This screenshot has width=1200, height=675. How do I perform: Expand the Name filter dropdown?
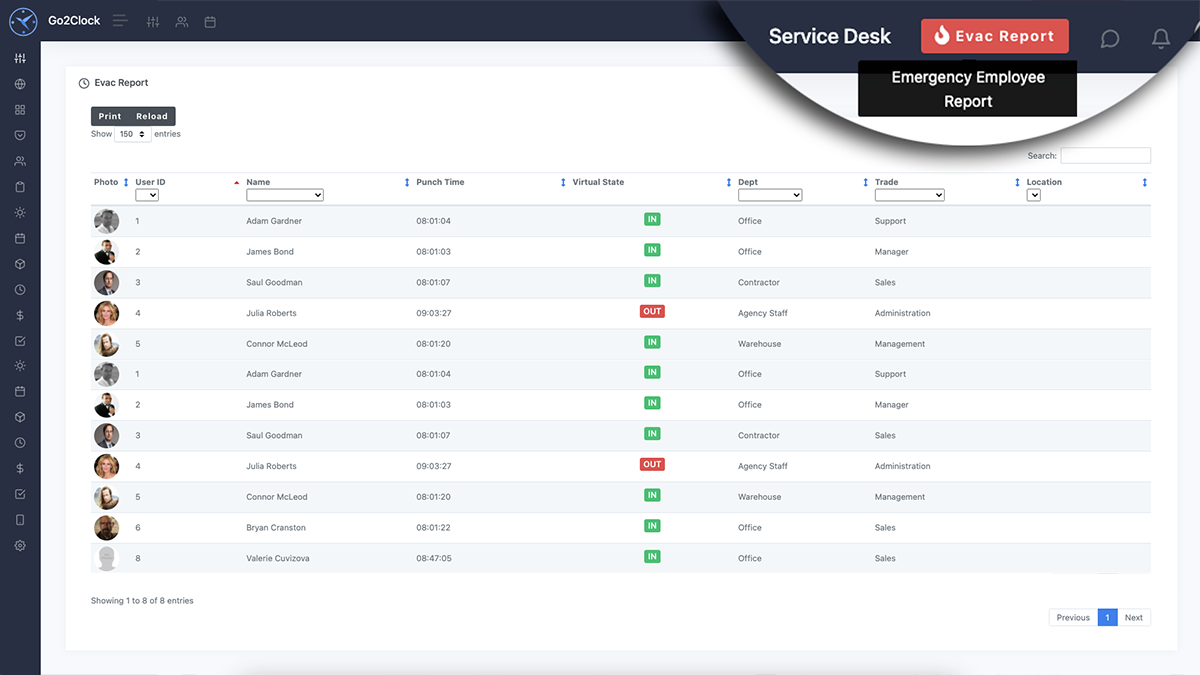click(285, 195)
